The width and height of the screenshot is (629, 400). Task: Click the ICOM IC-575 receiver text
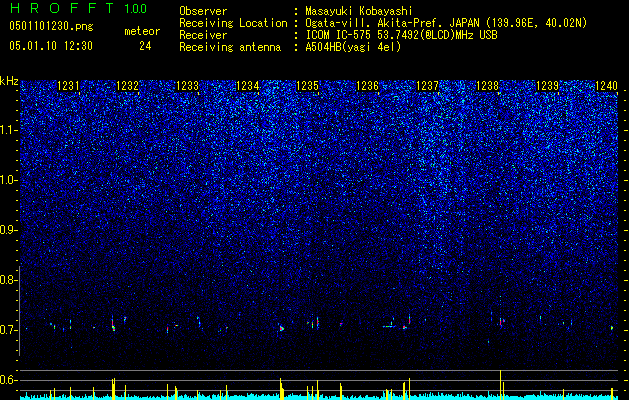[x=401, y=35]
